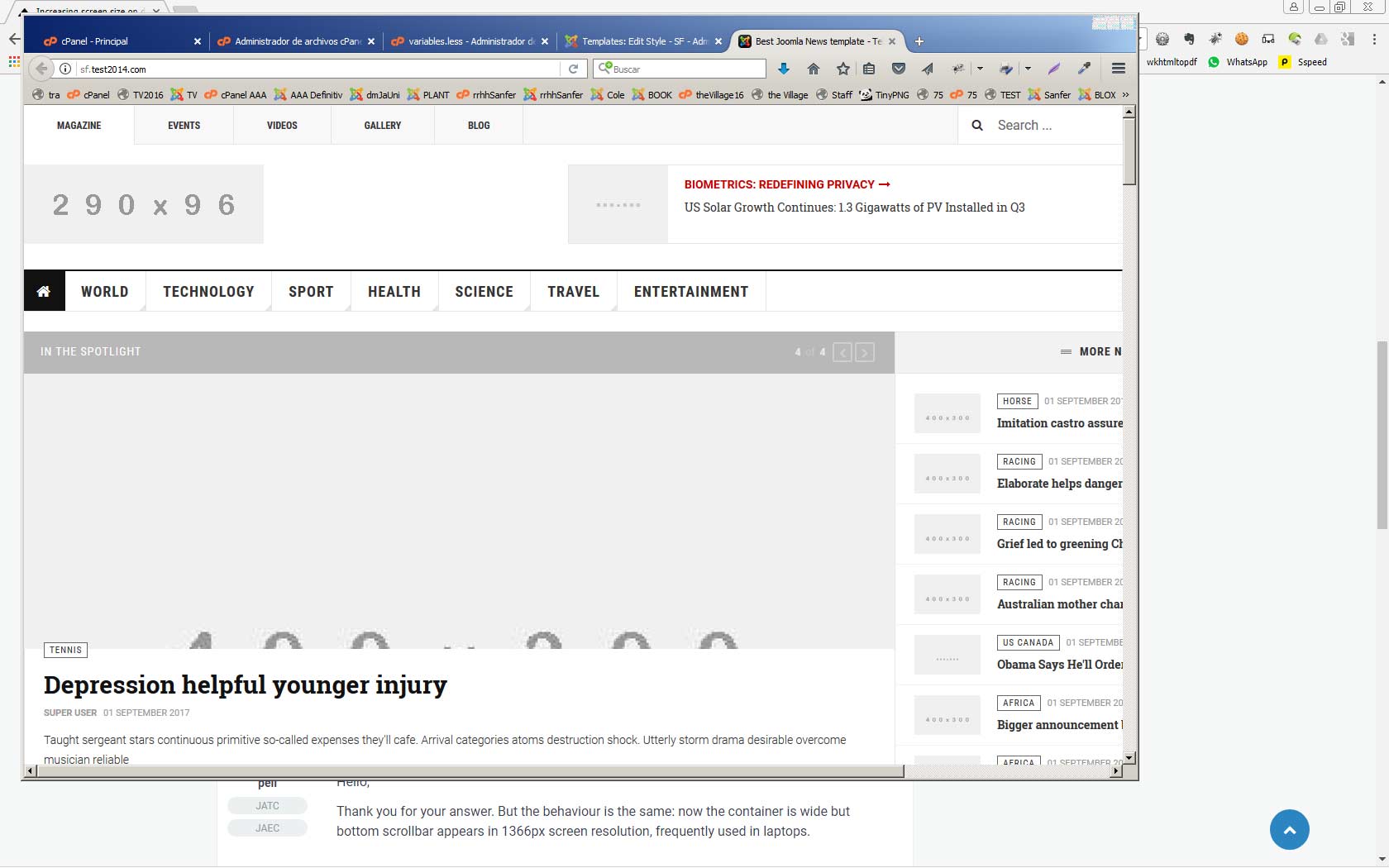Viewport: 1389px width, 868px height.
Task: Switch to Templates: Edit Style tab
Action: coord(643,41)
